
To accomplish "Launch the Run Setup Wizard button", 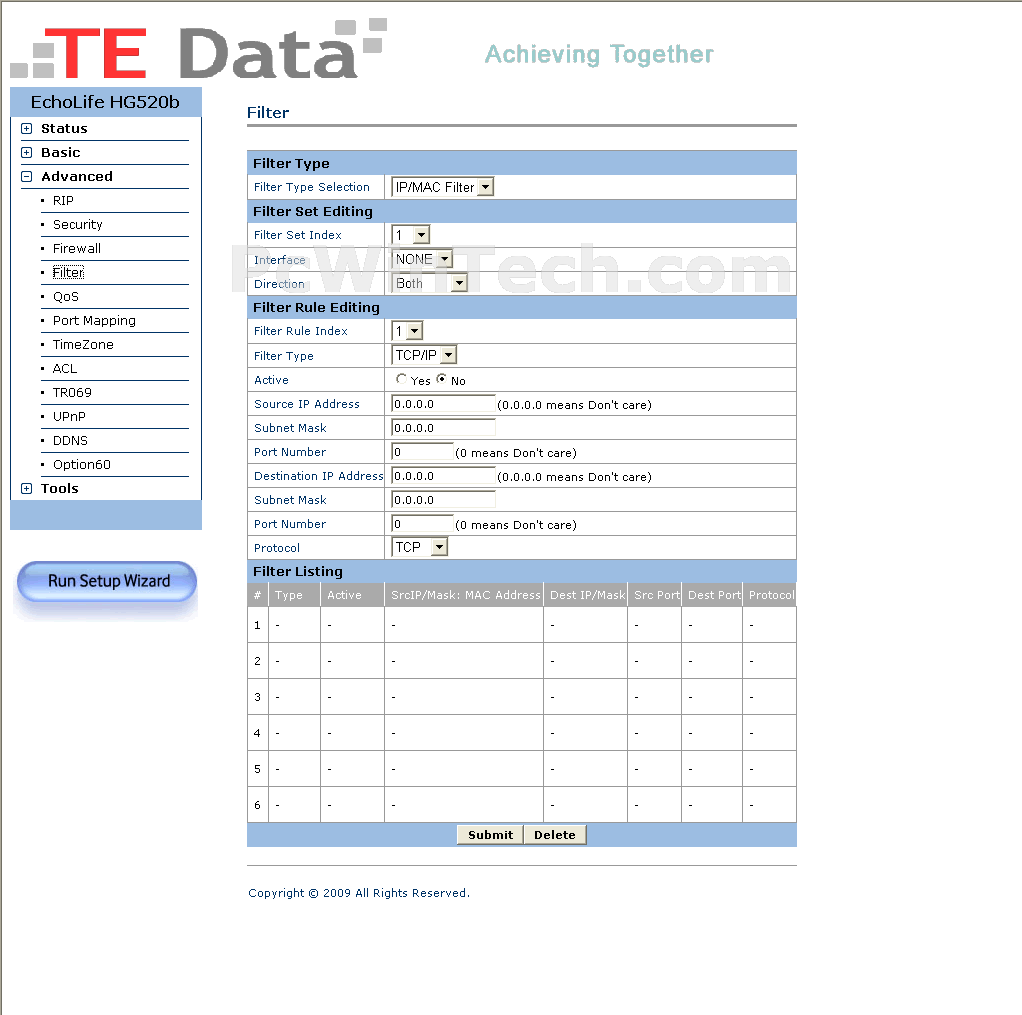I will tap(107, 581).
